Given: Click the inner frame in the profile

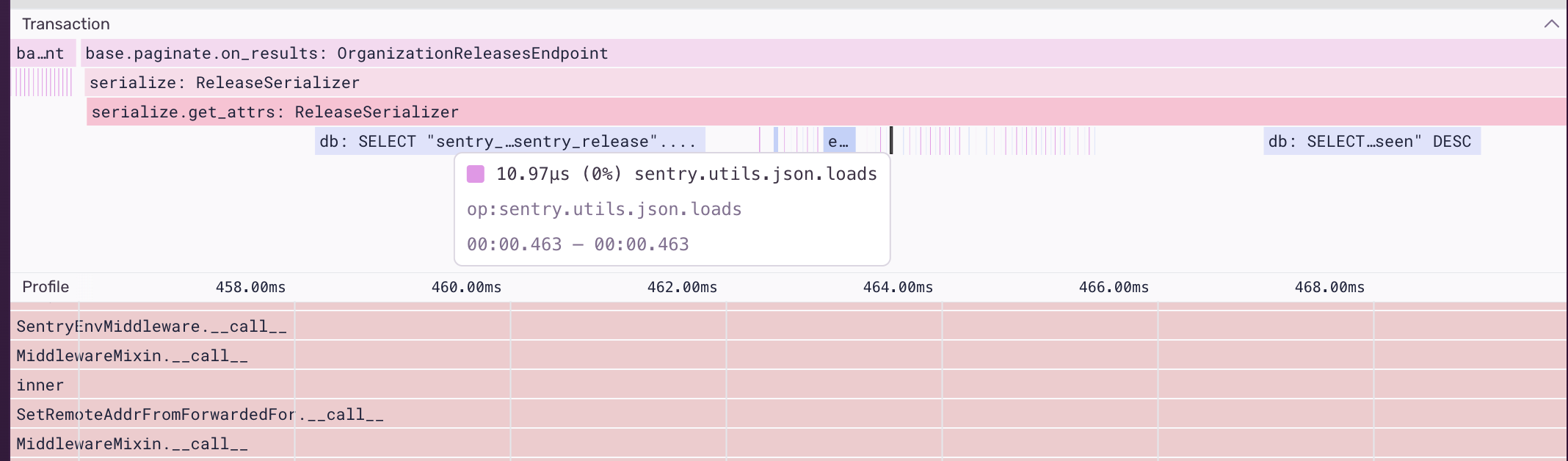Looking at the screenshot, I should (40, 385).
